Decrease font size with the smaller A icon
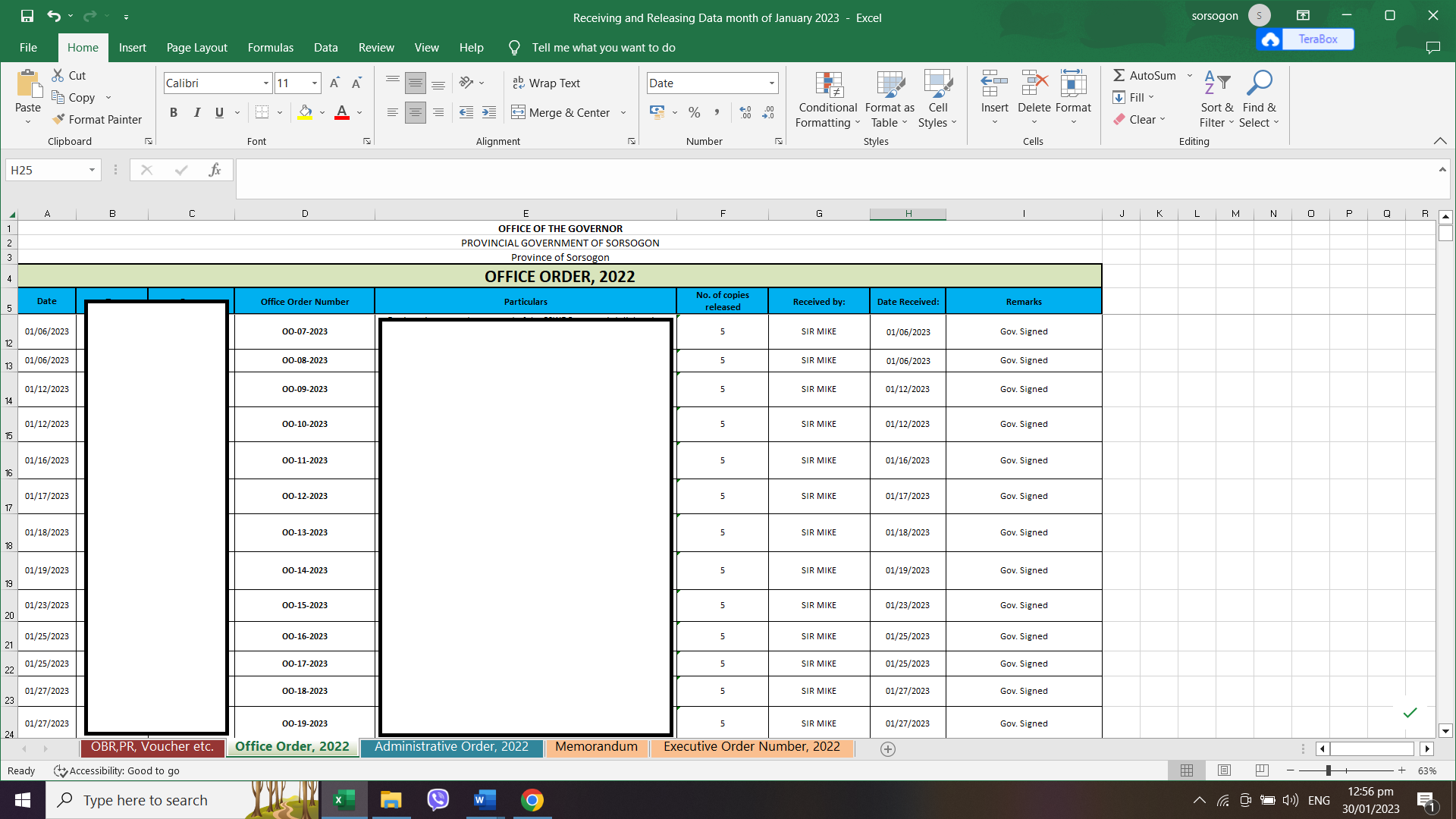 [x=356, y=83]
